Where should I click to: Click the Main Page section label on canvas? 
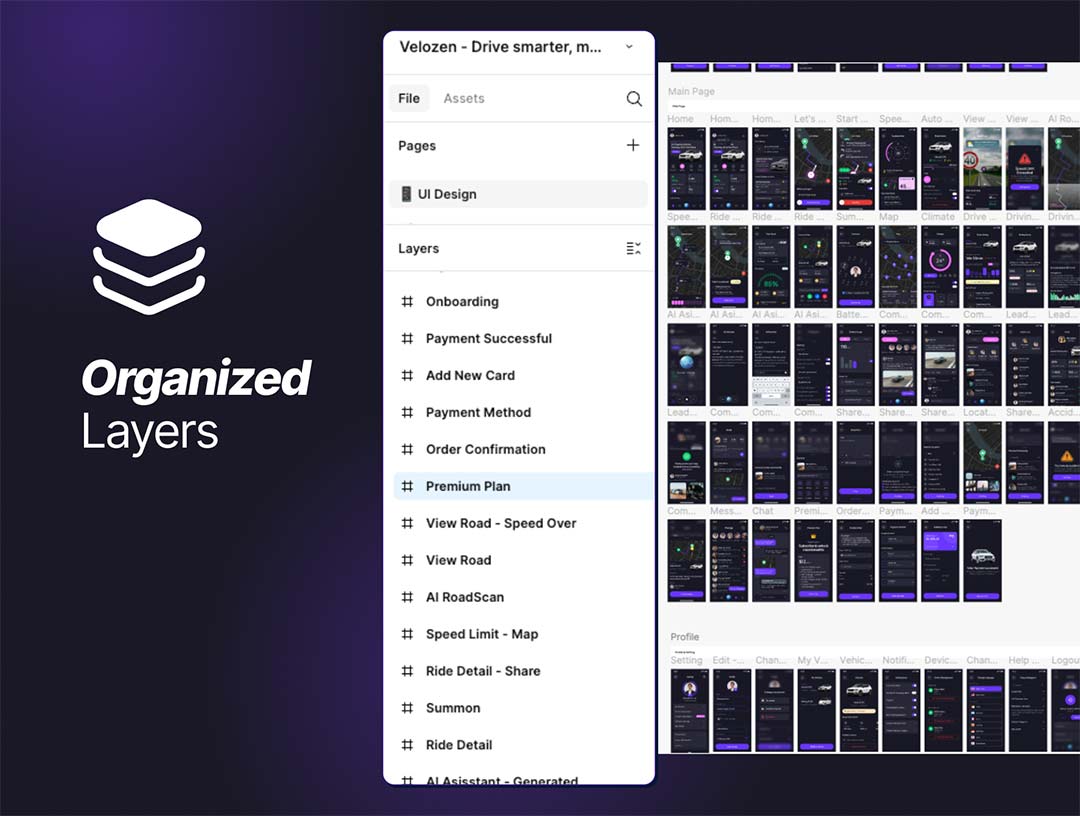(x=691, y=92)
